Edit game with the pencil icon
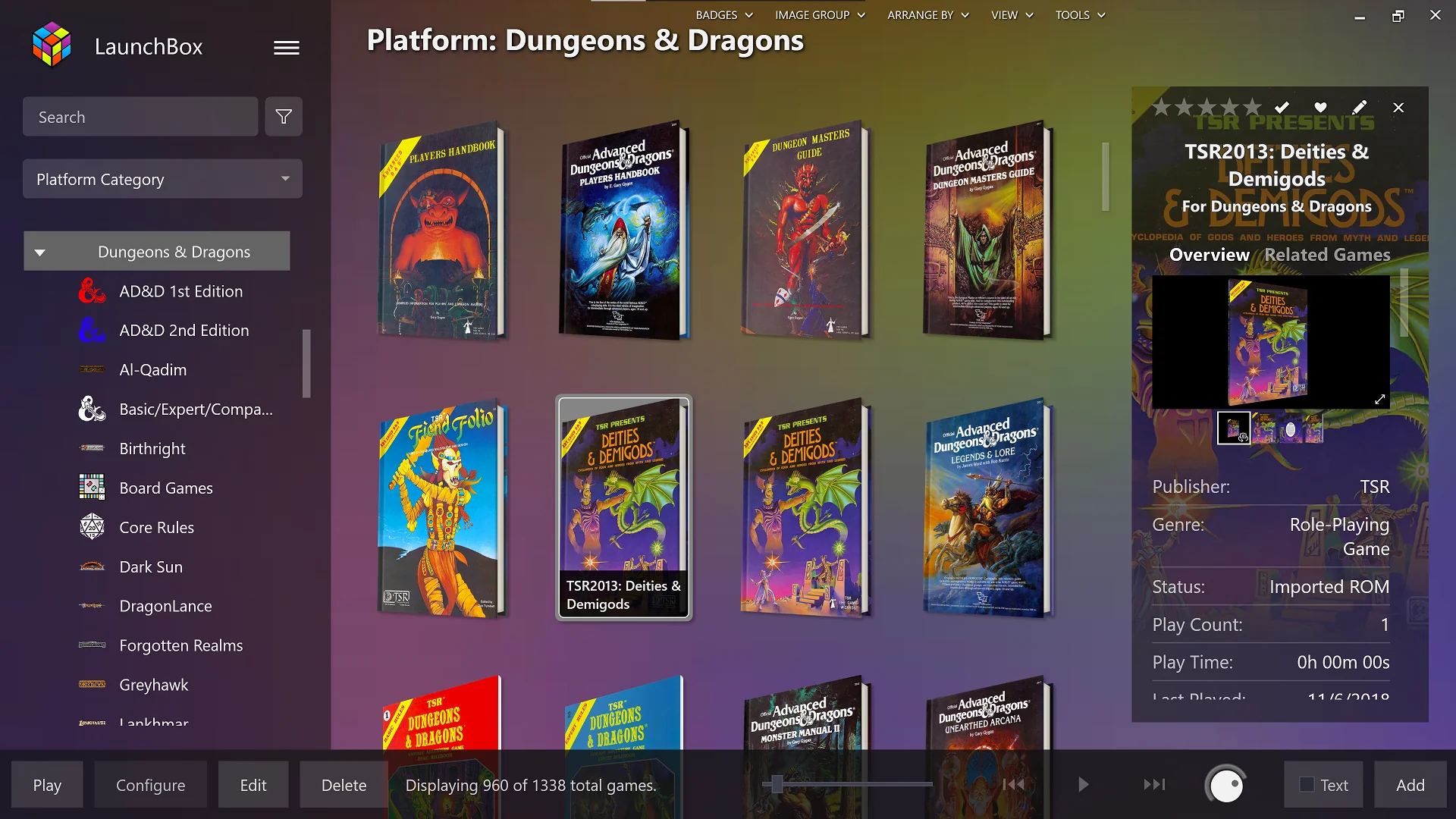The image size is (1456, 819). click(1360, 108)
